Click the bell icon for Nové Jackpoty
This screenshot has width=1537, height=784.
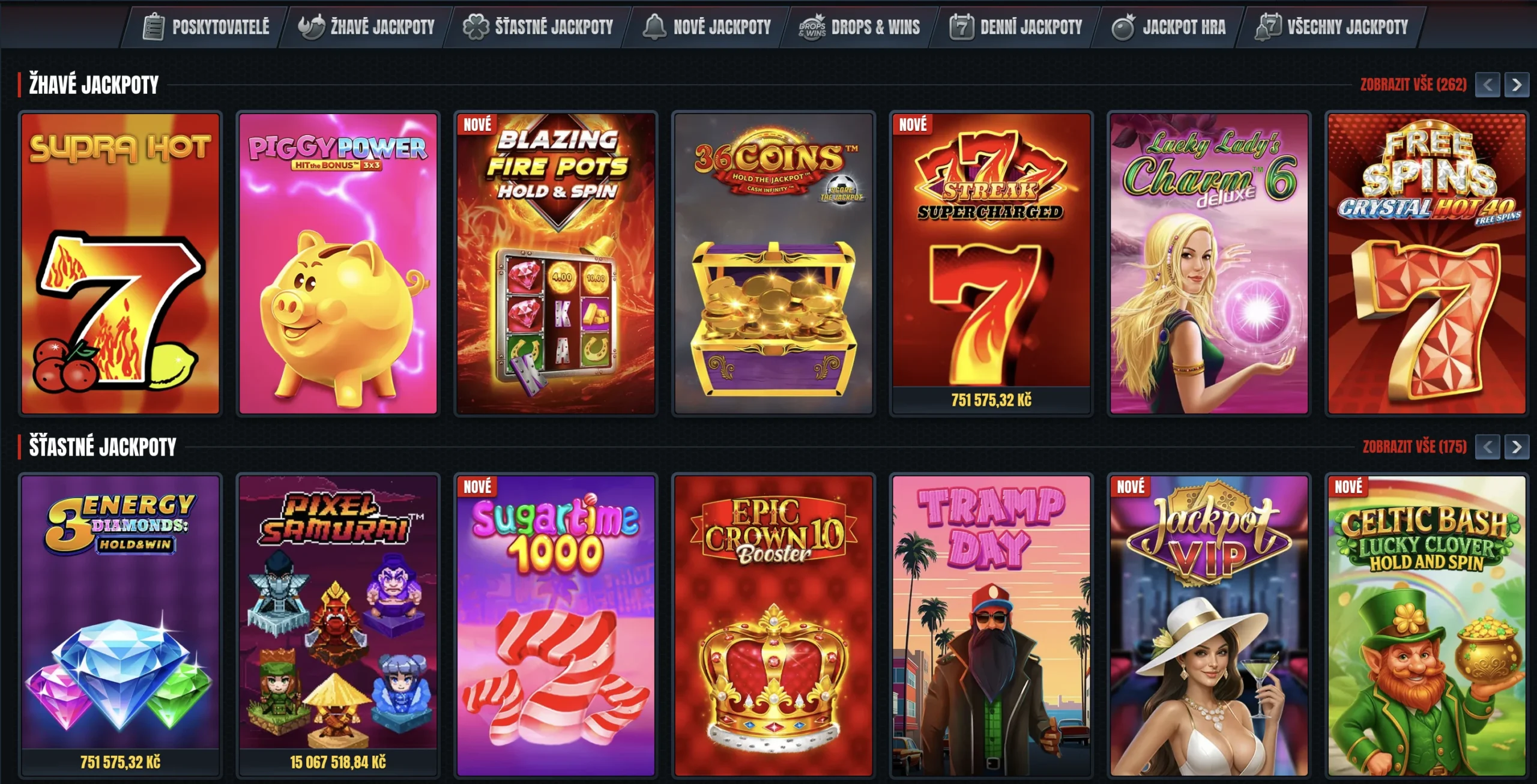654,27
